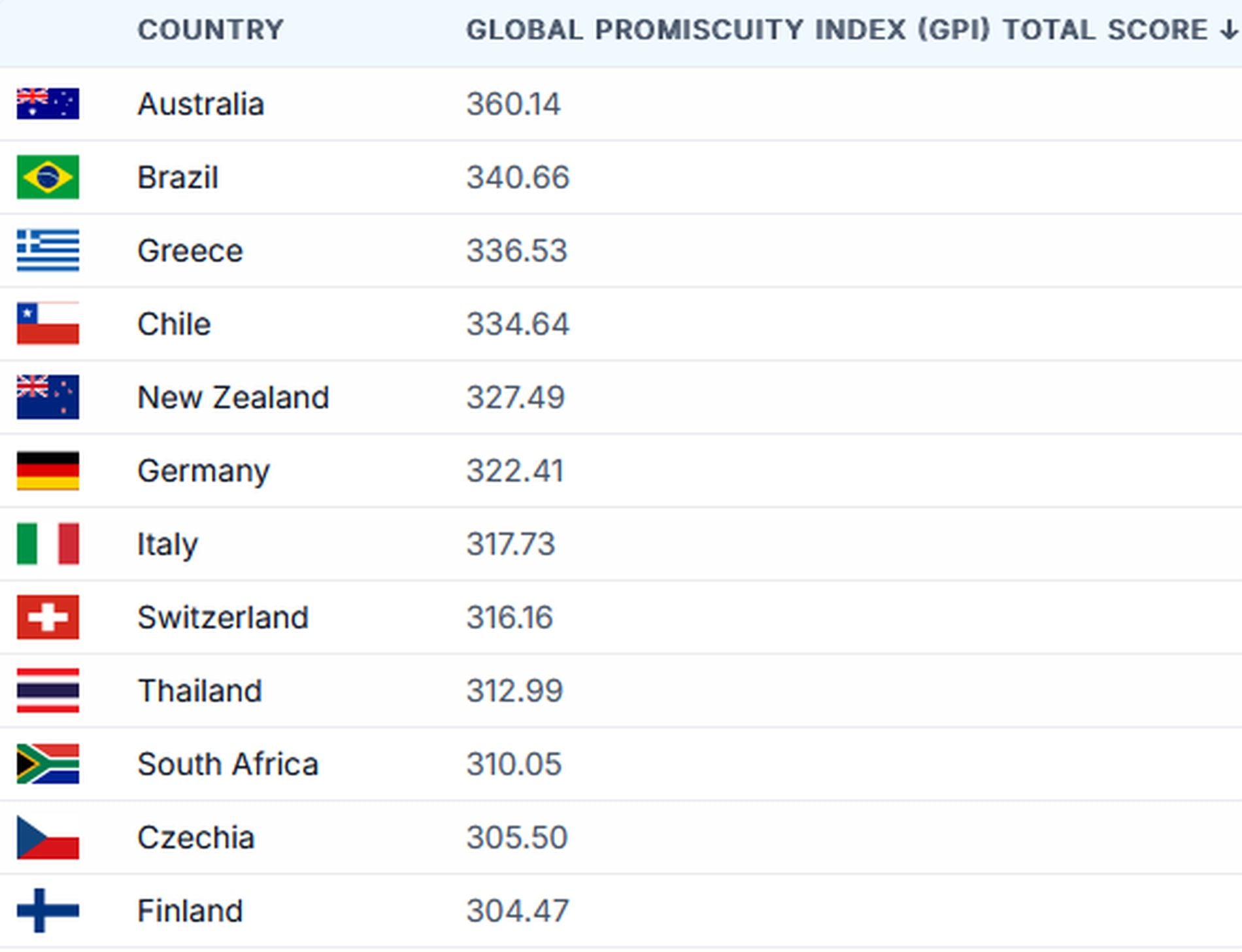Image resolution: width=1242 pixels, height=952 pixels.
Task: Sort by the Country column header
Action: (x=210, y=30)
